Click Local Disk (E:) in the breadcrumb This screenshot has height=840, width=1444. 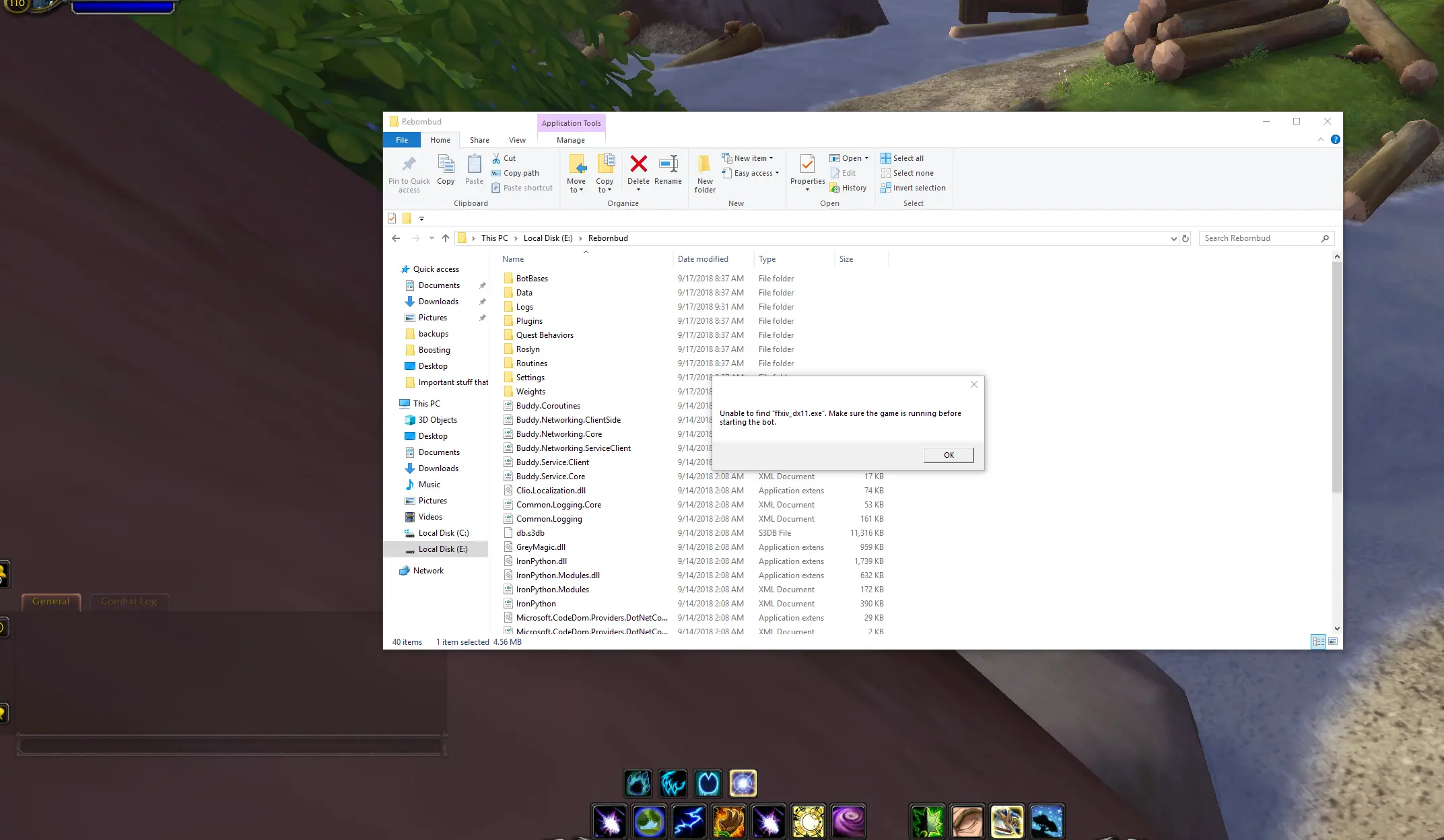548,238
